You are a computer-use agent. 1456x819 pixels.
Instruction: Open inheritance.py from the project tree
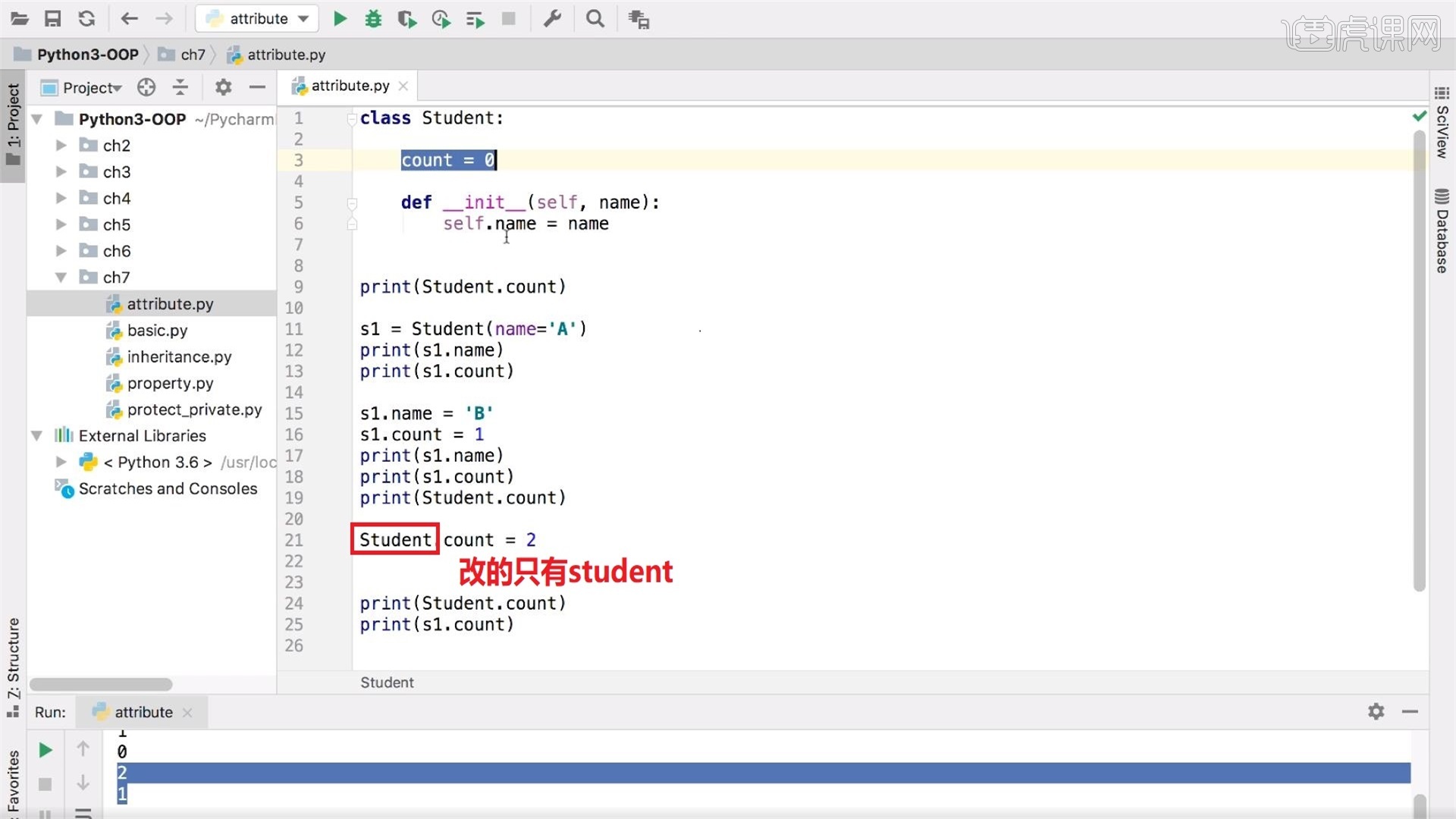tap(179, 356)
